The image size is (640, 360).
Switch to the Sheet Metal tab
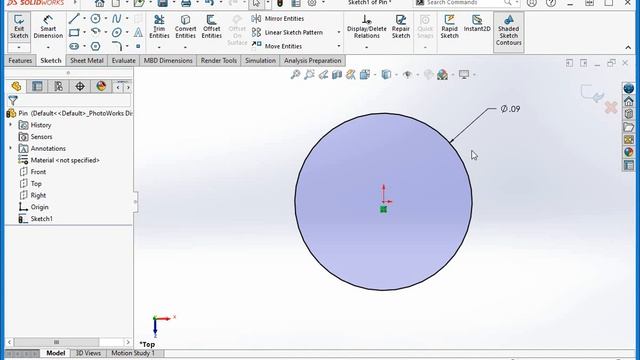[87, 60]
